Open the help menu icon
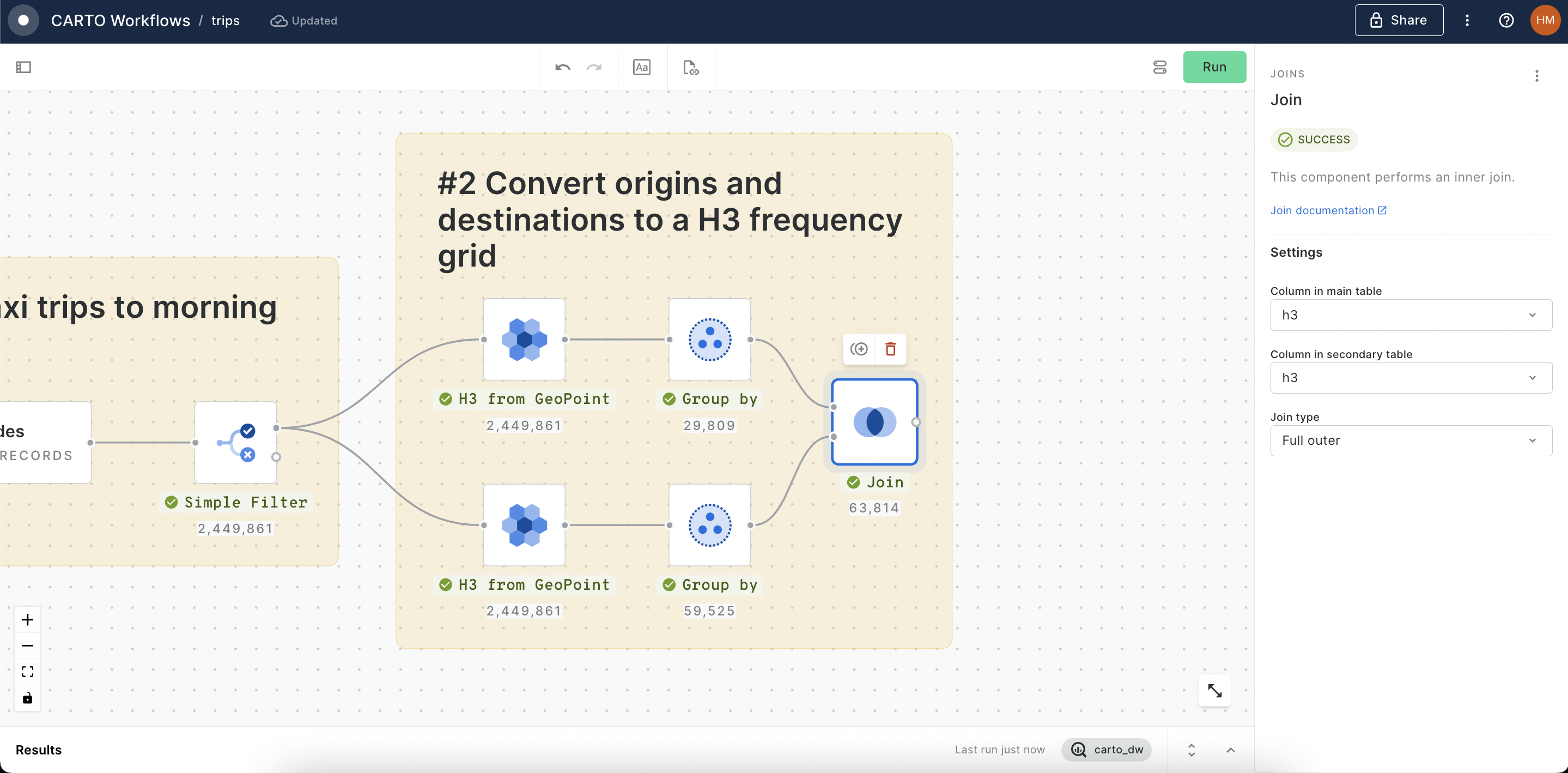The width and height of the screenshot is (1568, 773). 1506,20
